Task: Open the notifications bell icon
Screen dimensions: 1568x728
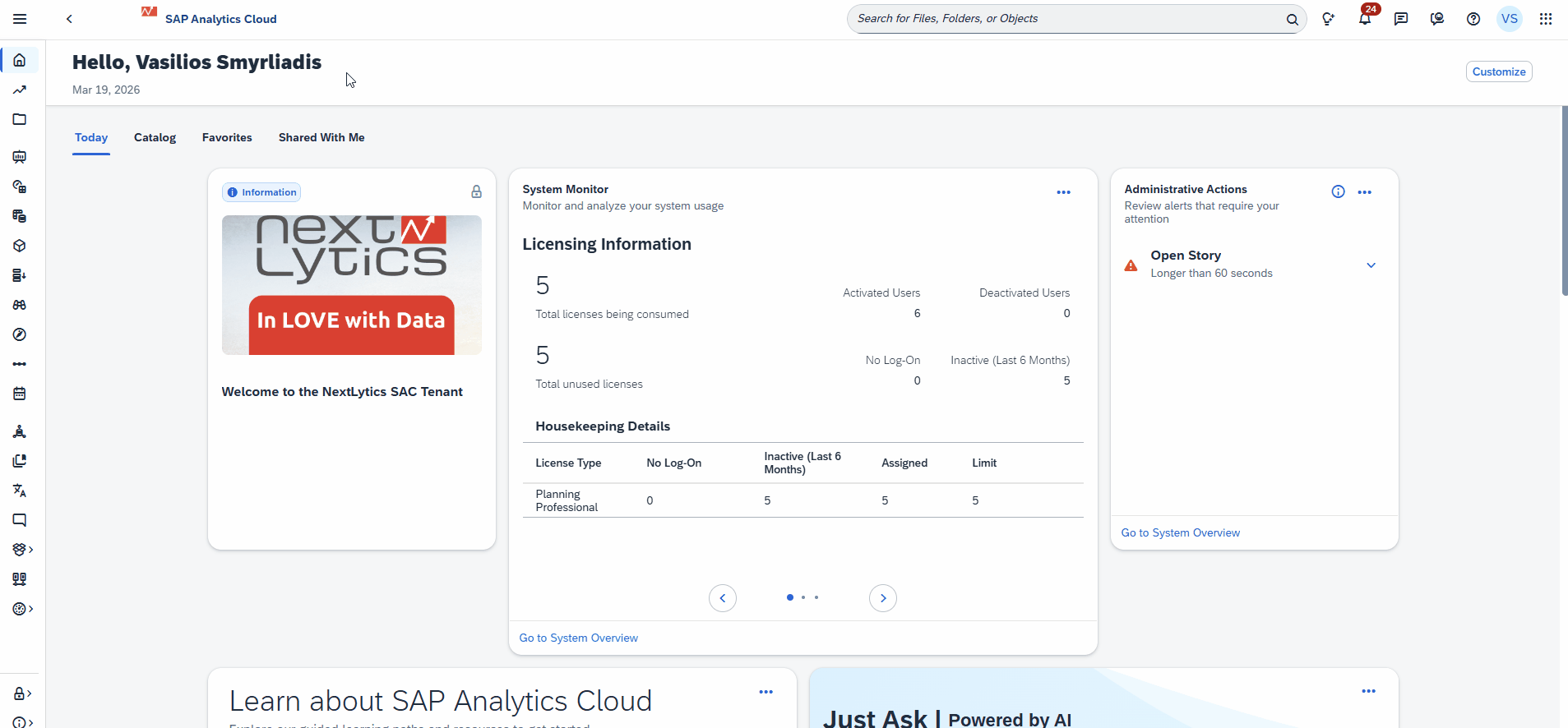Action: click(1364, 19)
